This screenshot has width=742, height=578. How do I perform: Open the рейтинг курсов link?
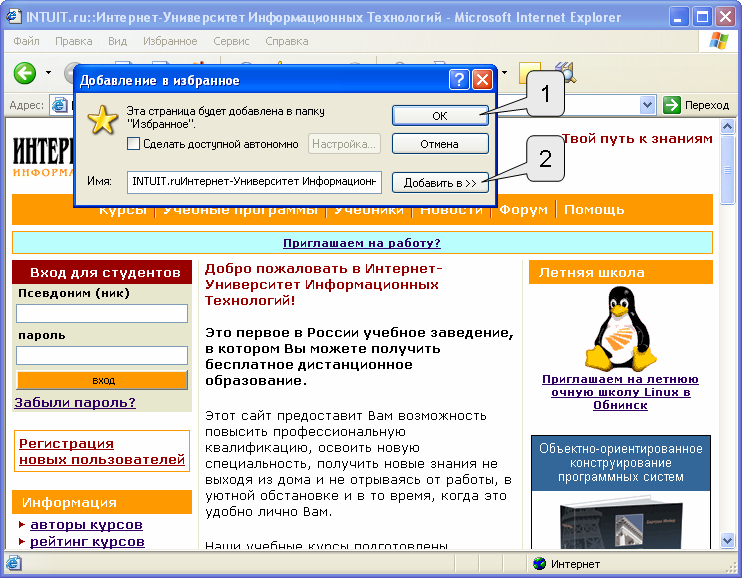click(87, 541)
